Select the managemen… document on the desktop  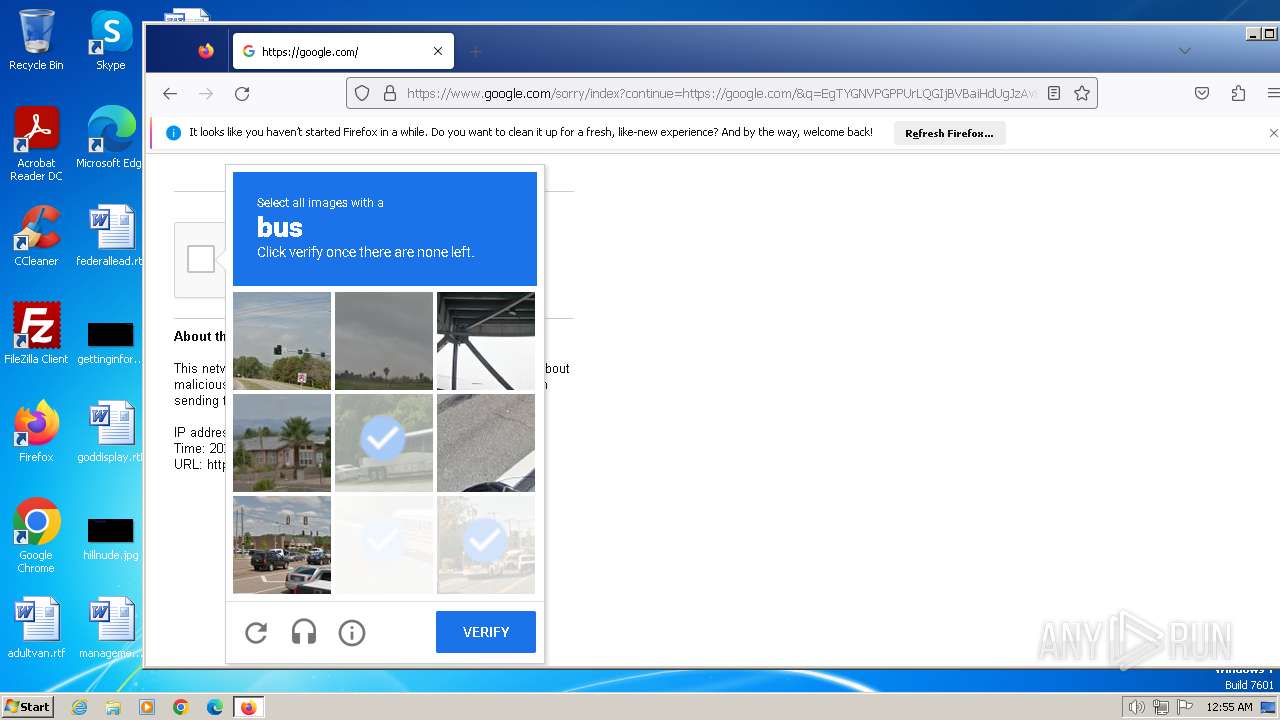111,628
